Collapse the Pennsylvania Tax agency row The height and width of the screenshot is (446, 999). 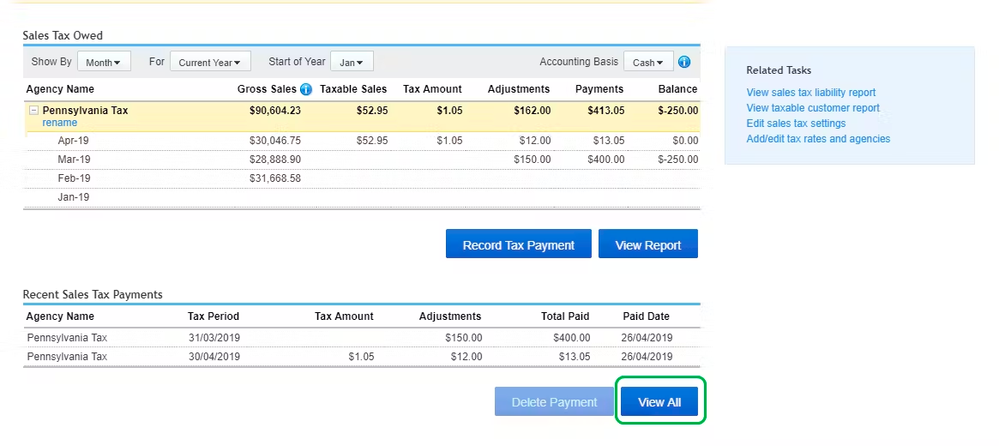click(x=34, y=111)
